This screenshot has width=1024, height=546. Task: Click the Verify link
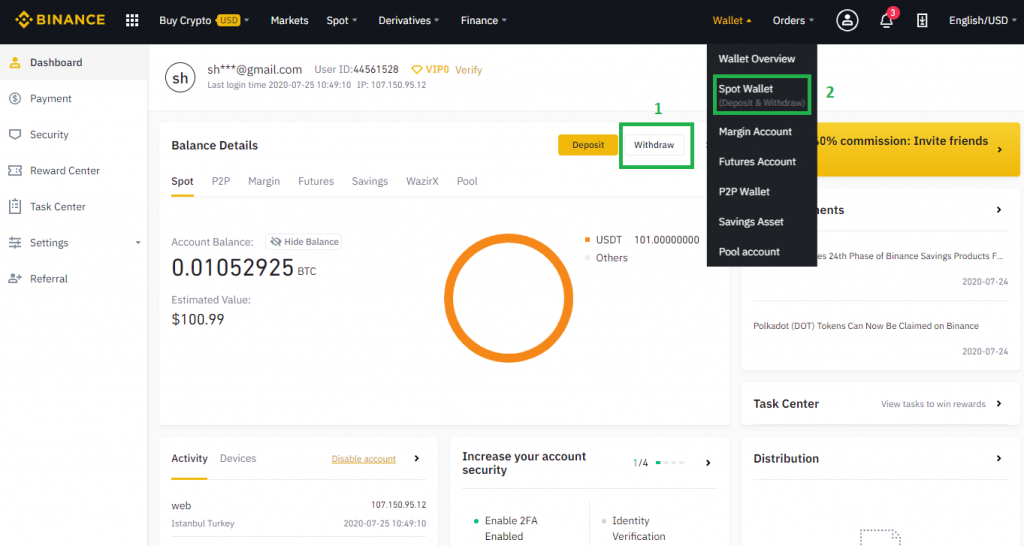(x=468, y=70)
